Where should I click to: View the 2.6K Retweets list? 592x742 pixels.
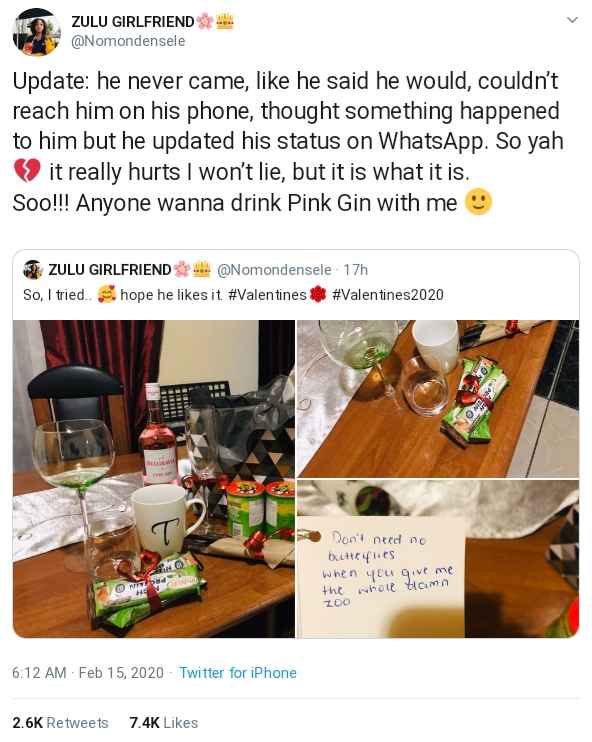click(60, 723)
